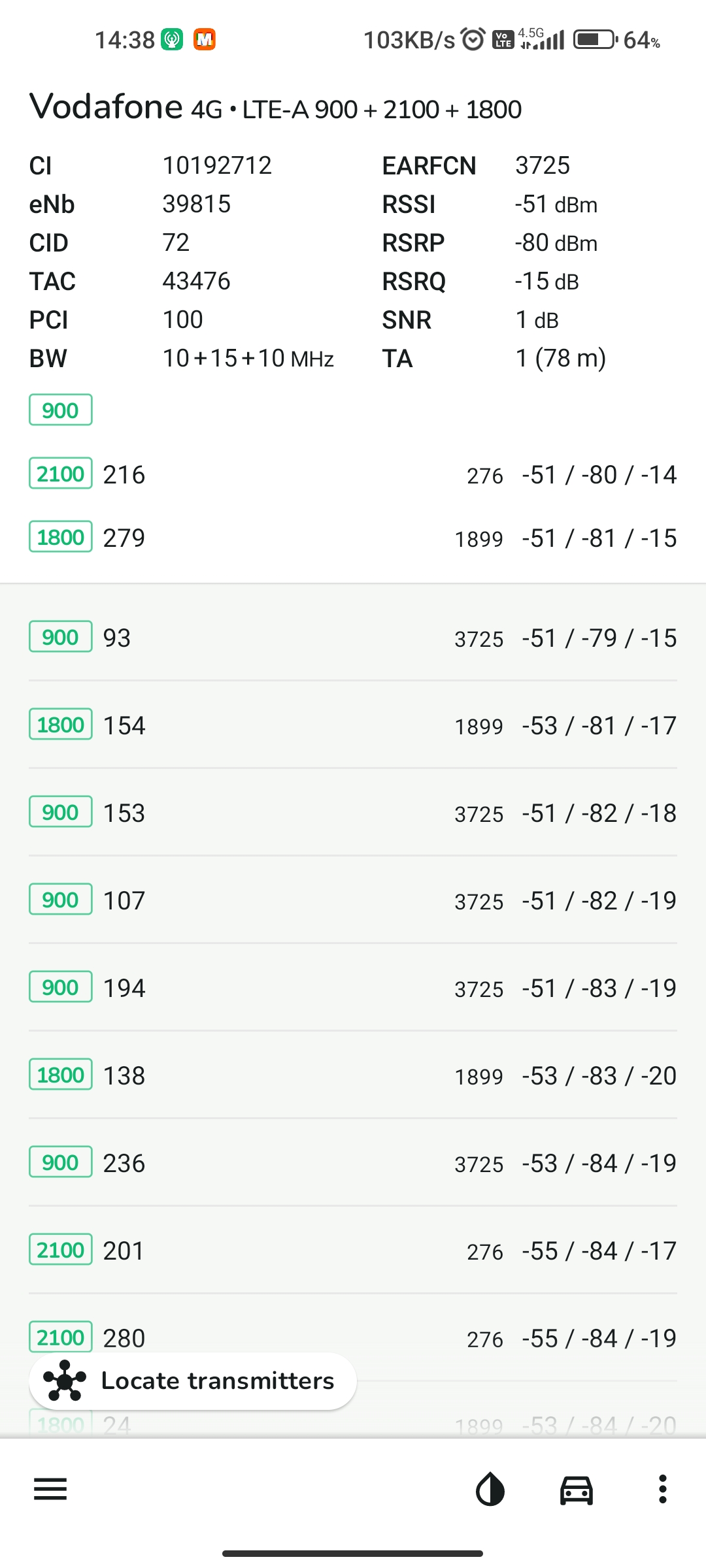The width and height of the screenshot is (706, 1568).
Task: Tap the orange M notification icon
Action: [205, 40]
